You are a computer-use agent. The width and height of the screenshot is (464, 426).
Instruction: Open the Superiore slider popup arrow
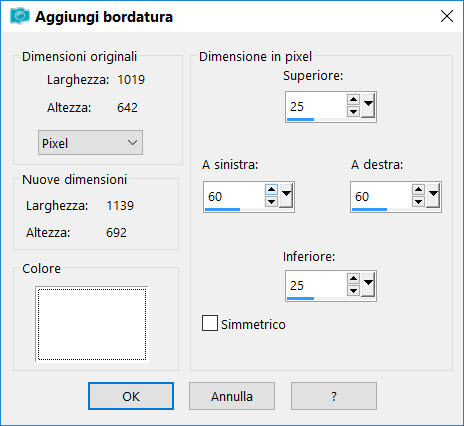(x=368, y=106)
